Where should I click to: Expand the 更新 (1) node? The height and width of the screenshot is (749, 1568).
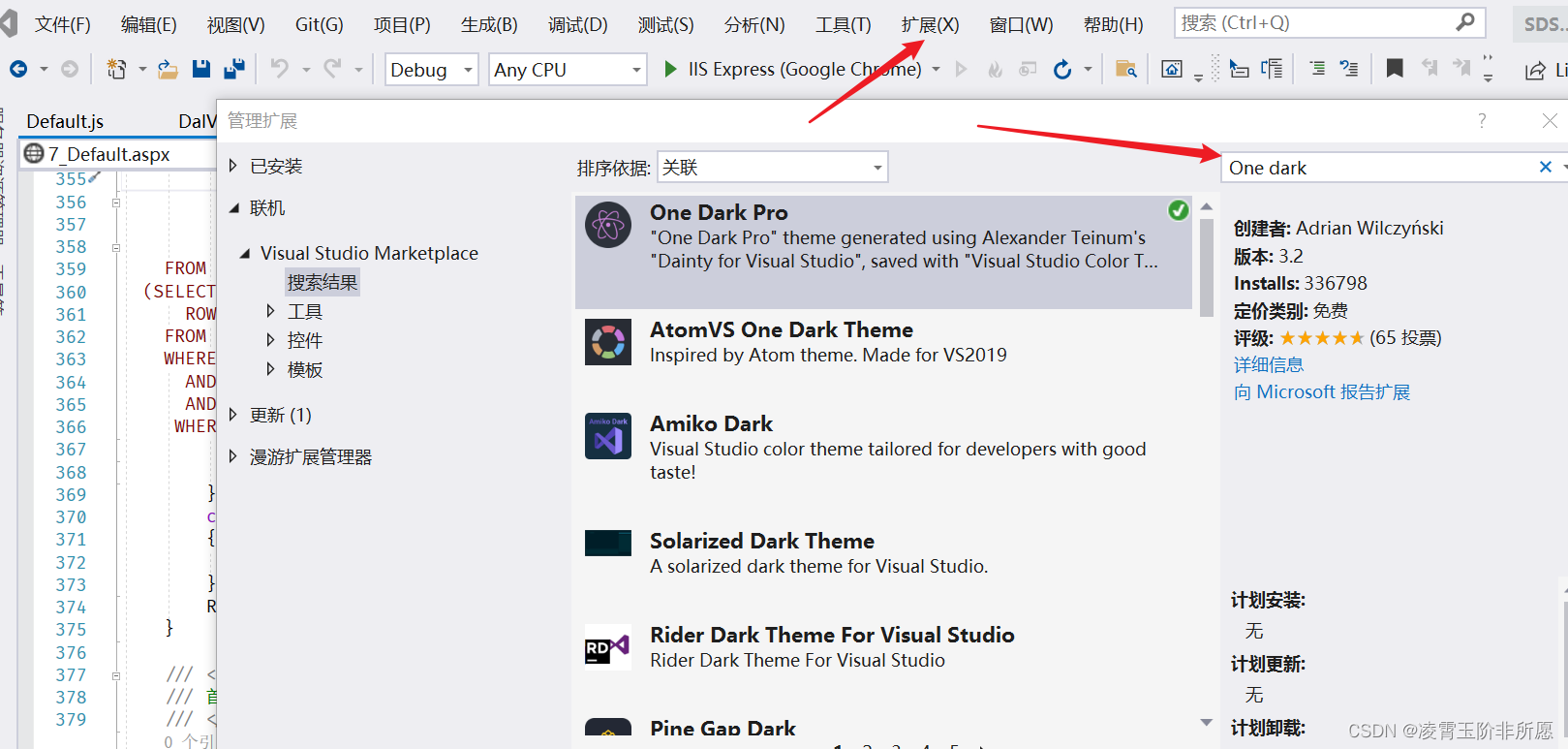point(232,415)
